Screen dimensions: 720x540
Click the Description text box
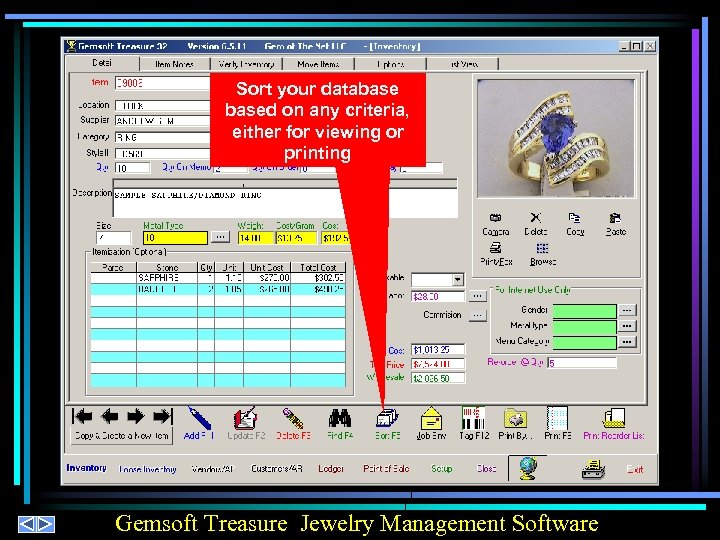click(285, 202)
